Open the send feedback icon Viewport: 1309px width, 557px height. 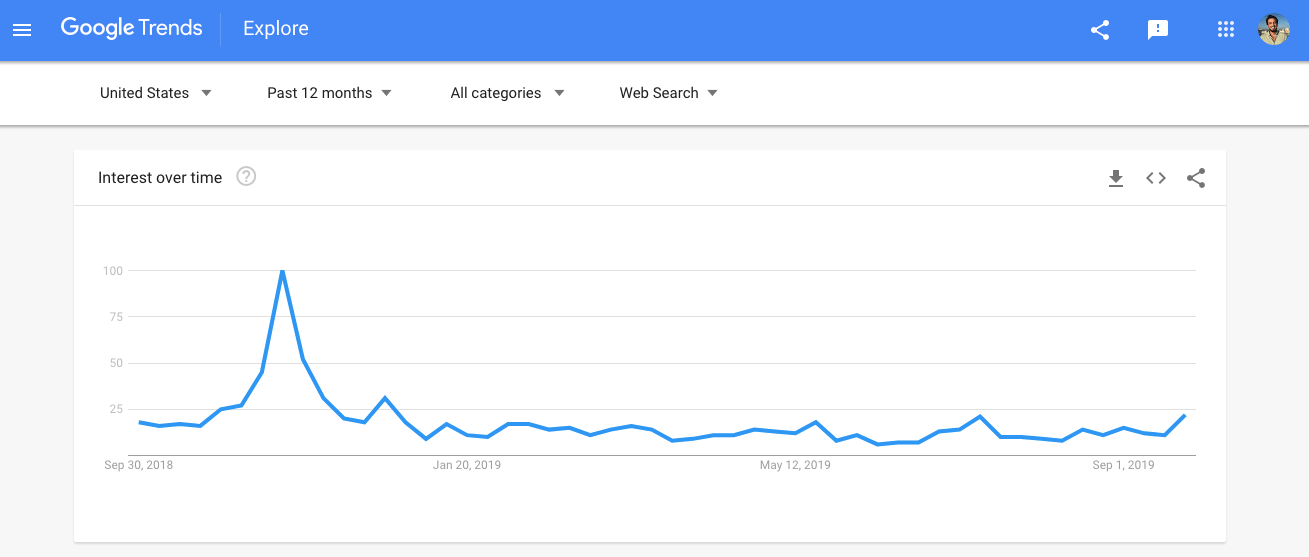1158,30
